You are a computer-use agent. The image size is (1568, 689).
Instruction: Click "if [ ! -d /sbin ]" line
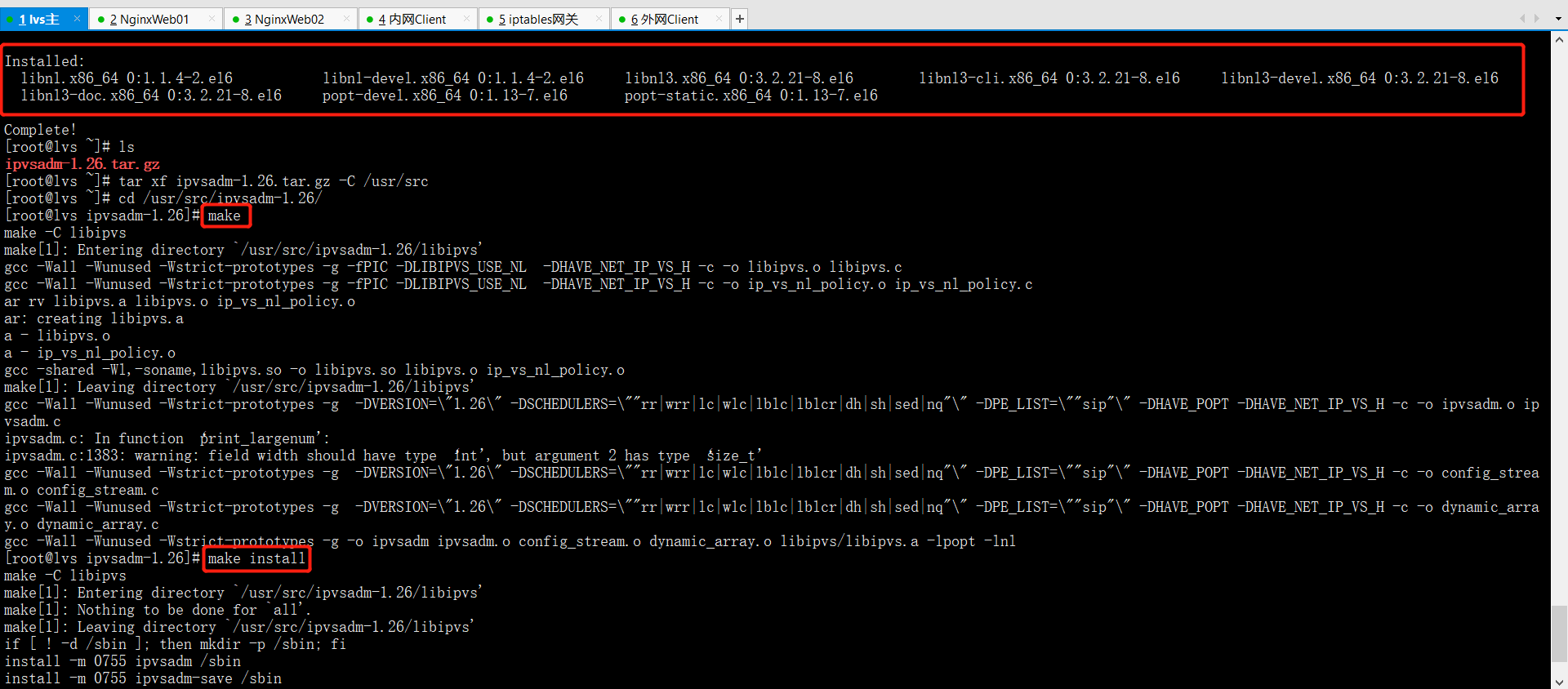pos(176,644)
